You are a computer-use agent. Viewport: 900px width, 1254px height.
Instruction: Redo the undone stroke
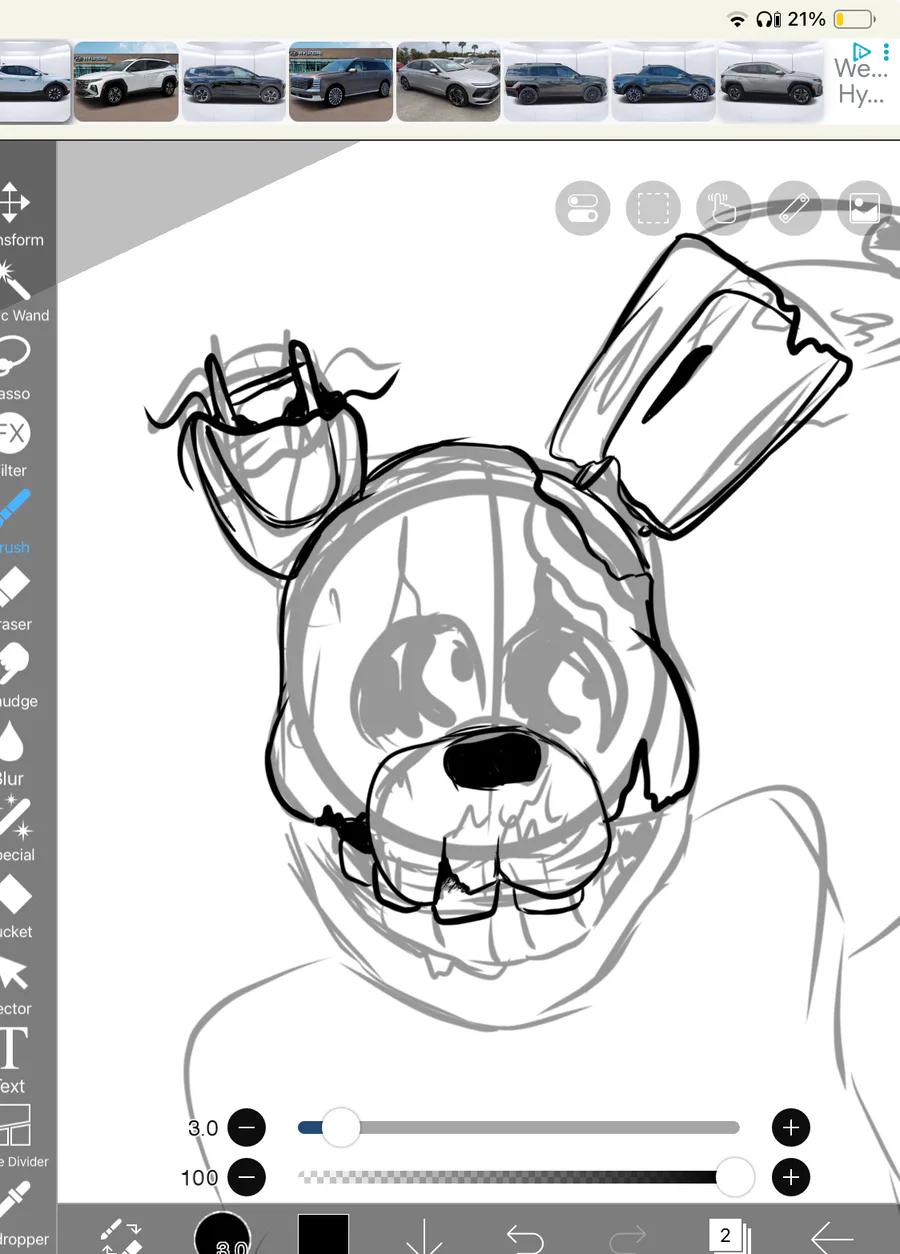pos(627,1239)
